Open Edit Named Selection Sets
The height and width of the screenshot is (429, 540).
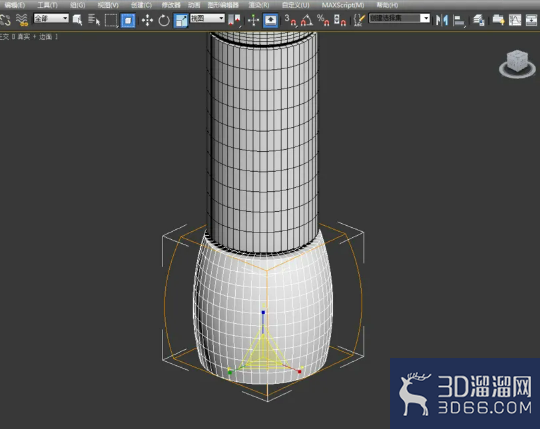pyautogui.click(x=359, y=20)
